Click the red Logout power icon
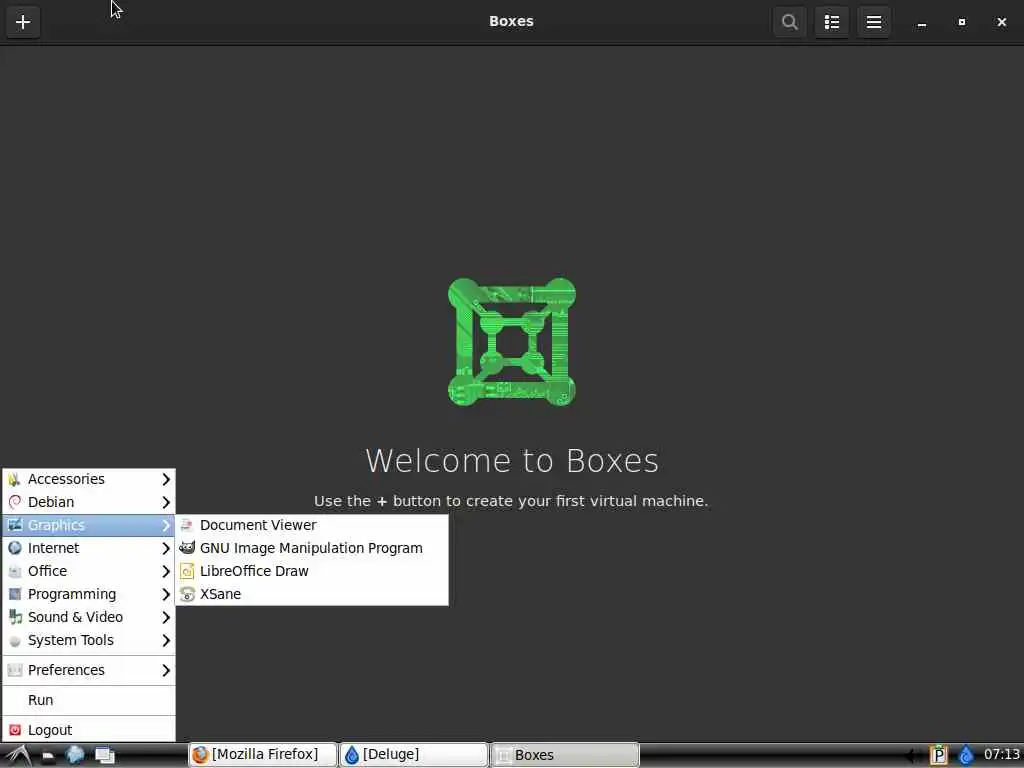This screenshot has height=768, width=1024. (x=14, y=730)
